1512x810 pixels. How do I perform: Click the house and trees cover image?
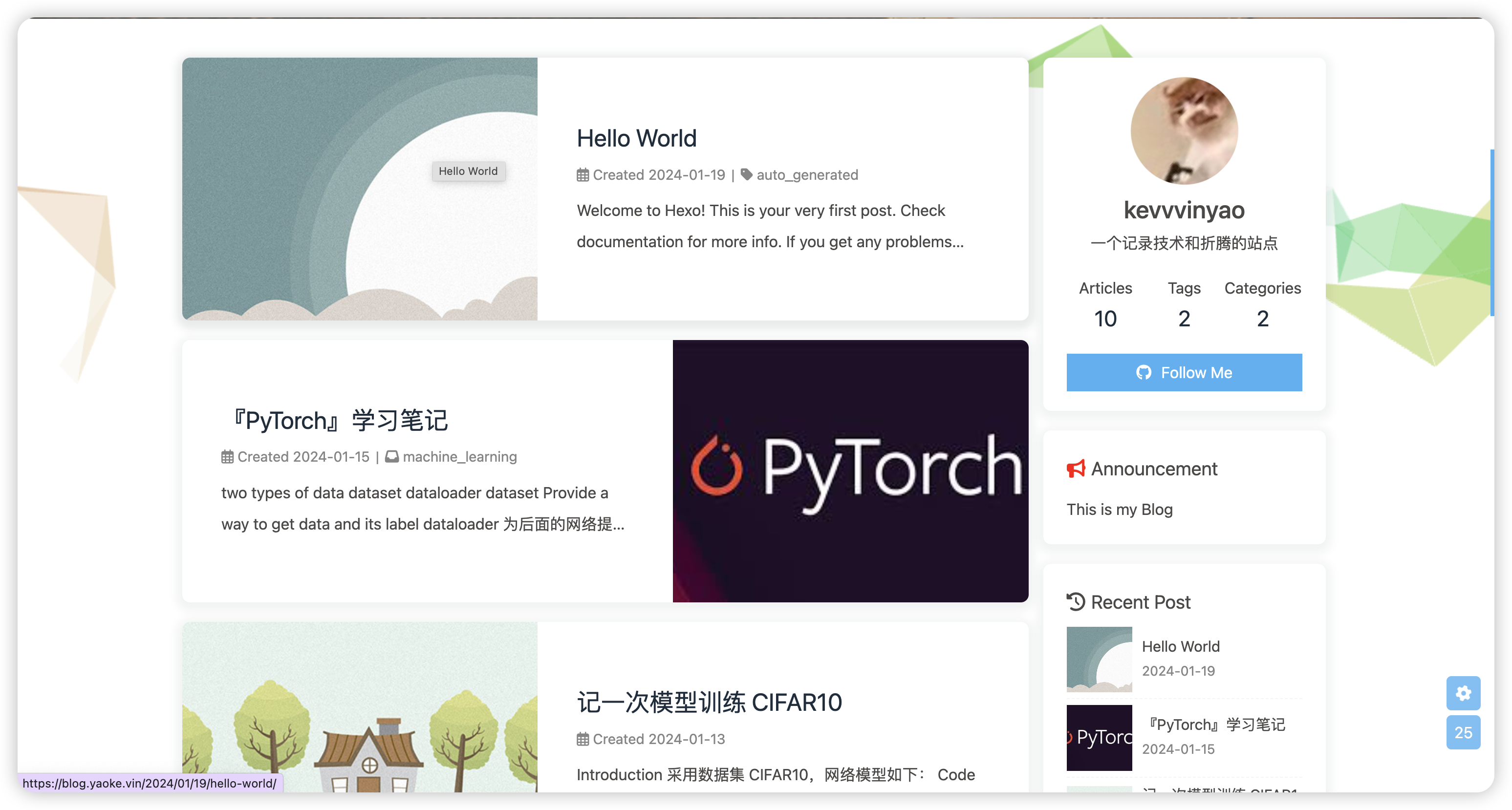click(x=360, y=707)
